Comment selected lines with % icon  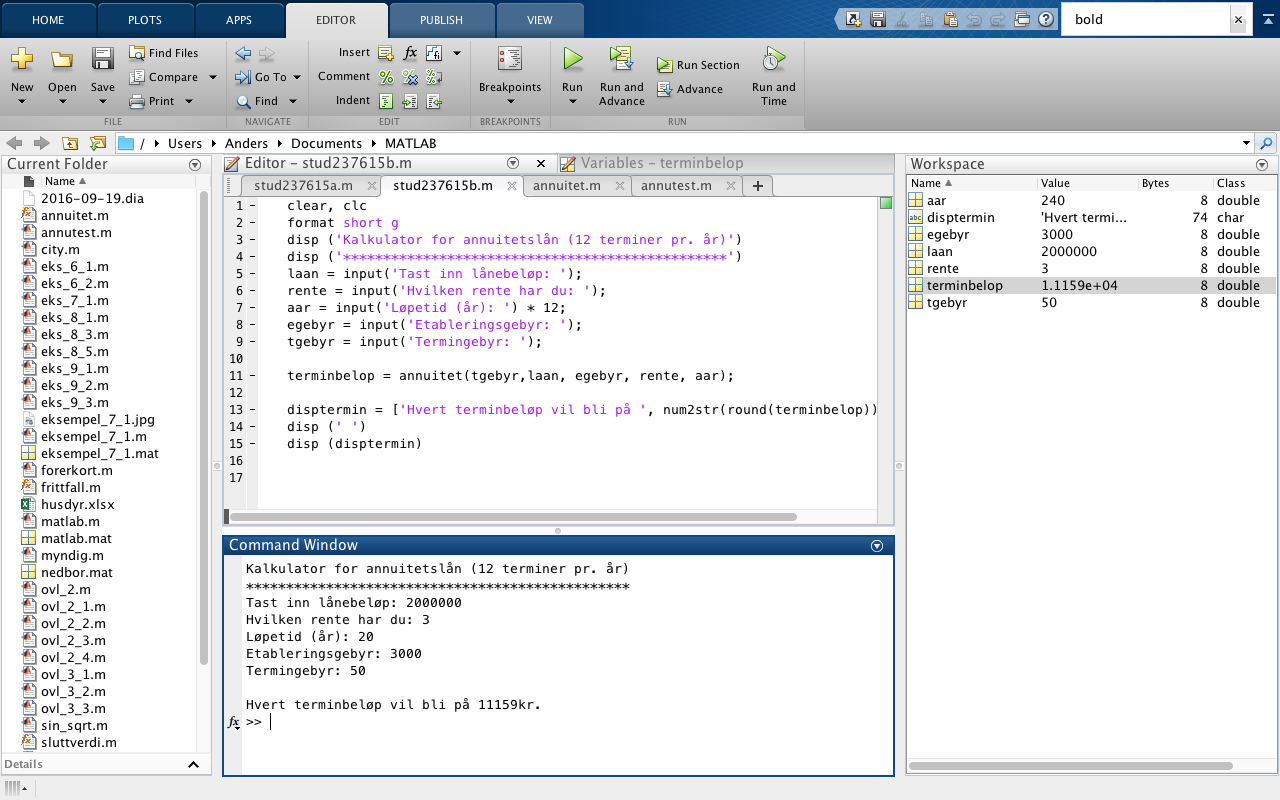point(386,77)
